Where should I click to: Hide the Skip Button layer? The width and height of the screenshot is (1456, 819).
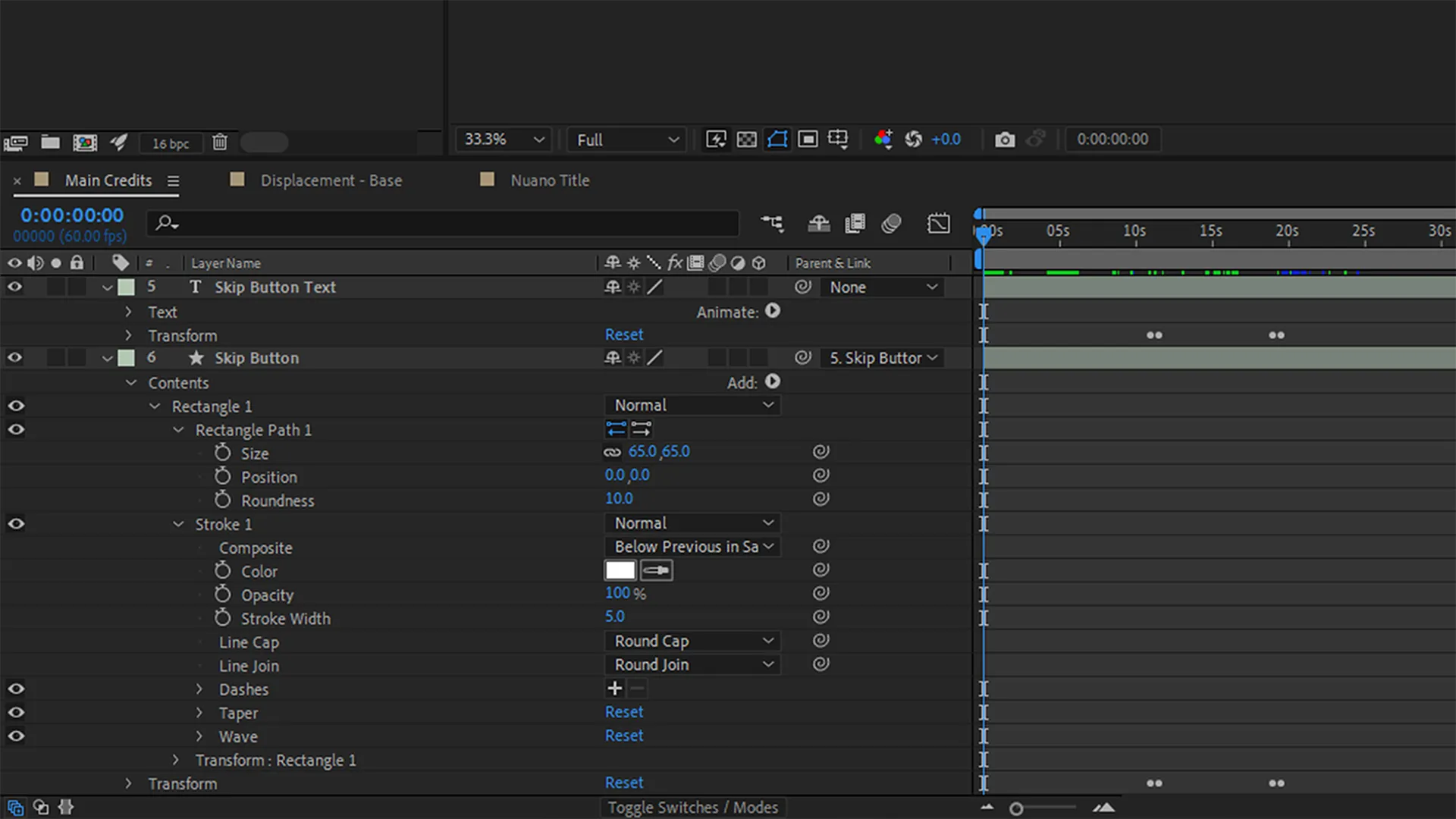[x=14, y=358]
